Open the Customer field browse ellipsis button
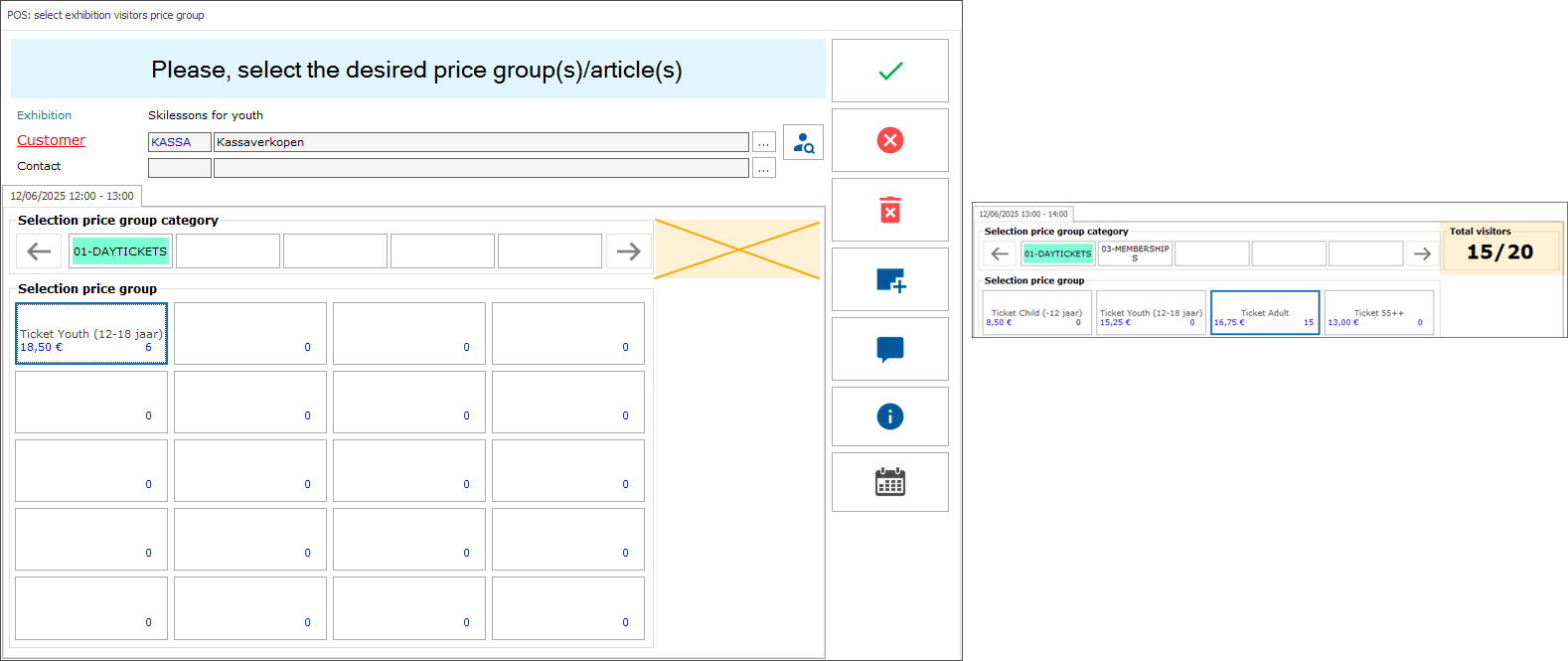Image resolution: width=1568 pixels, height=661 pixels. click(763, 143)
